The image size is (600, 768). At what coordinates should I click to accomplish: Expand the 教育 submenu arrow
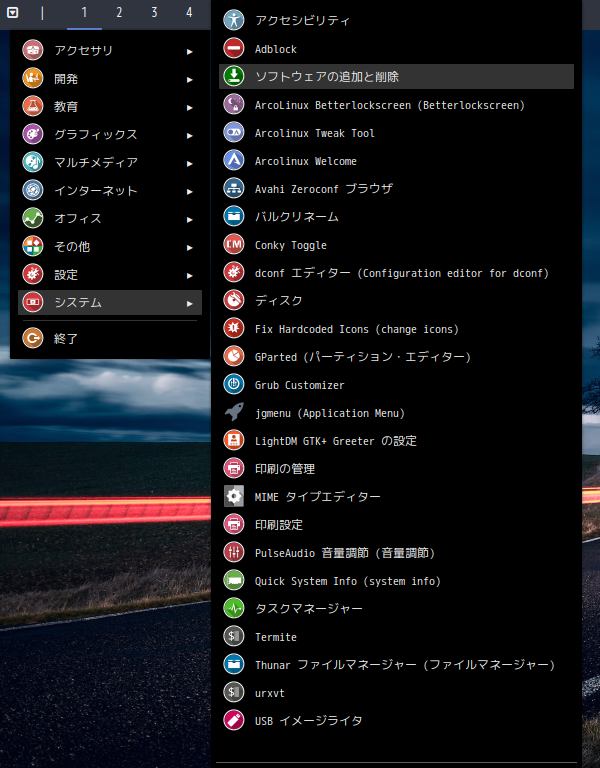pos(190,107)
